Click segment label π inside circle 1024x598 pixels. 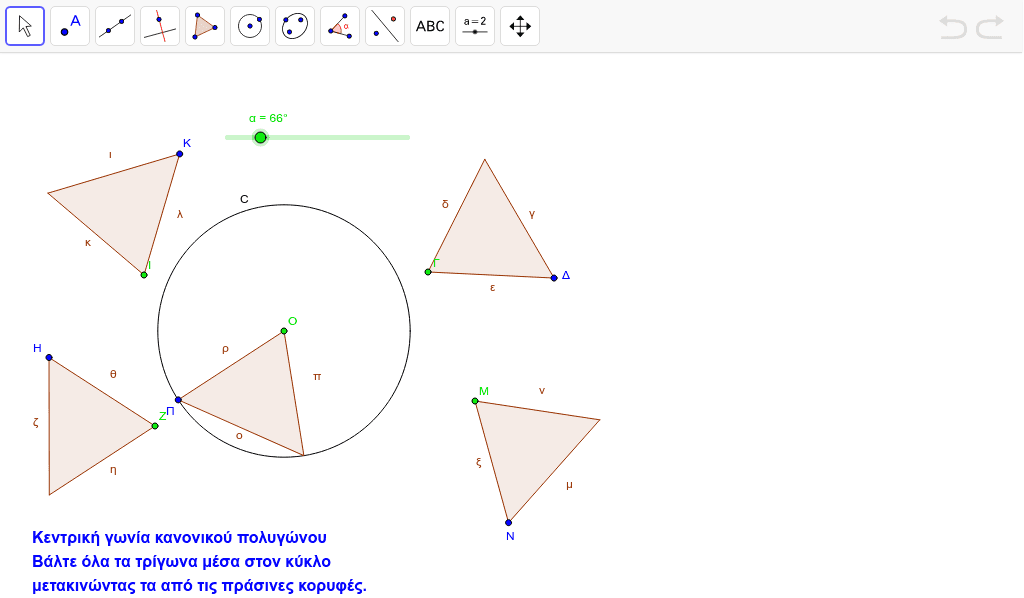(x=317, y=377)
